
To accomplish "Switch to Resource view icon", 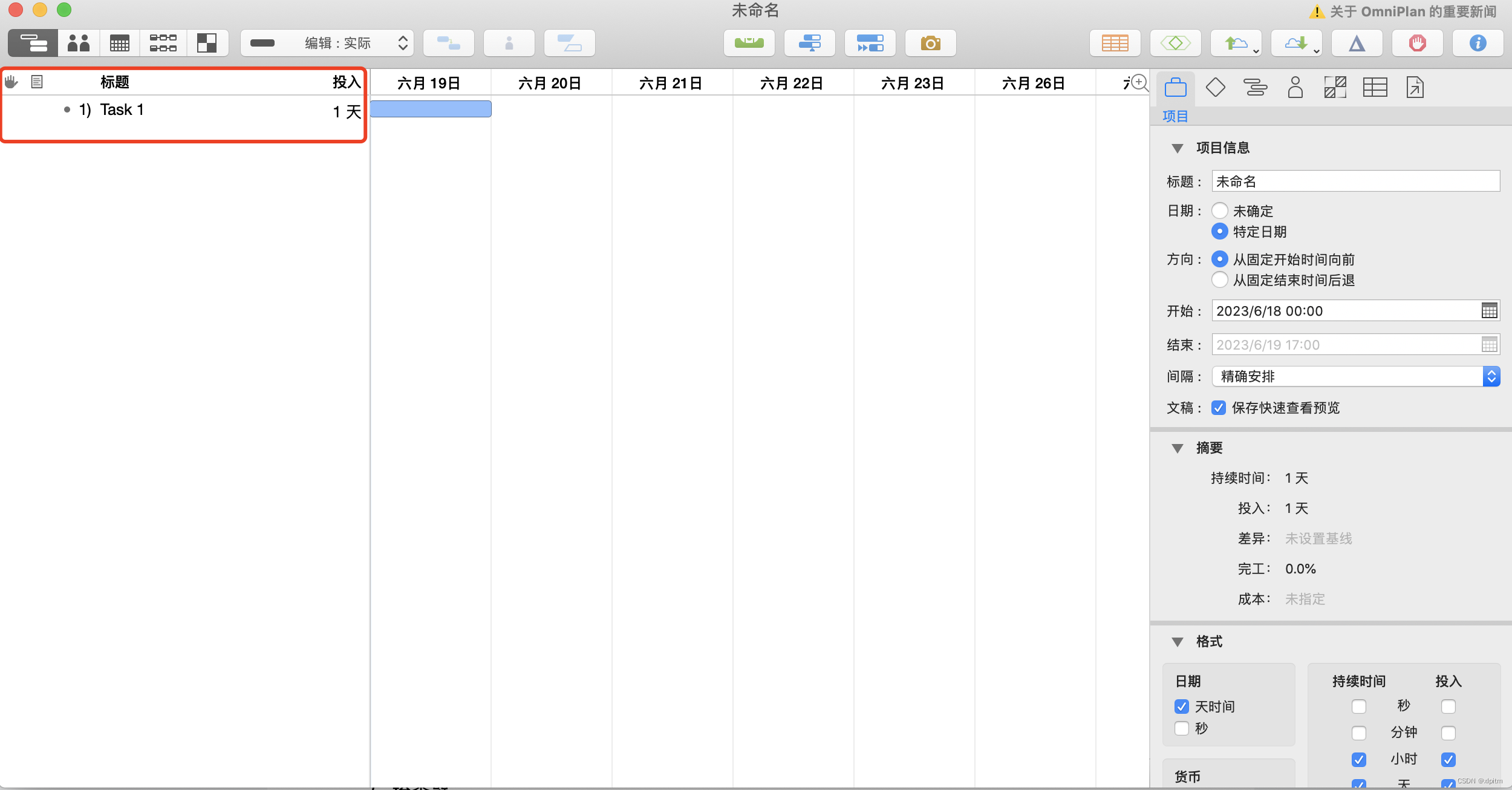I will pyautogui.click(x=79, y=43).
